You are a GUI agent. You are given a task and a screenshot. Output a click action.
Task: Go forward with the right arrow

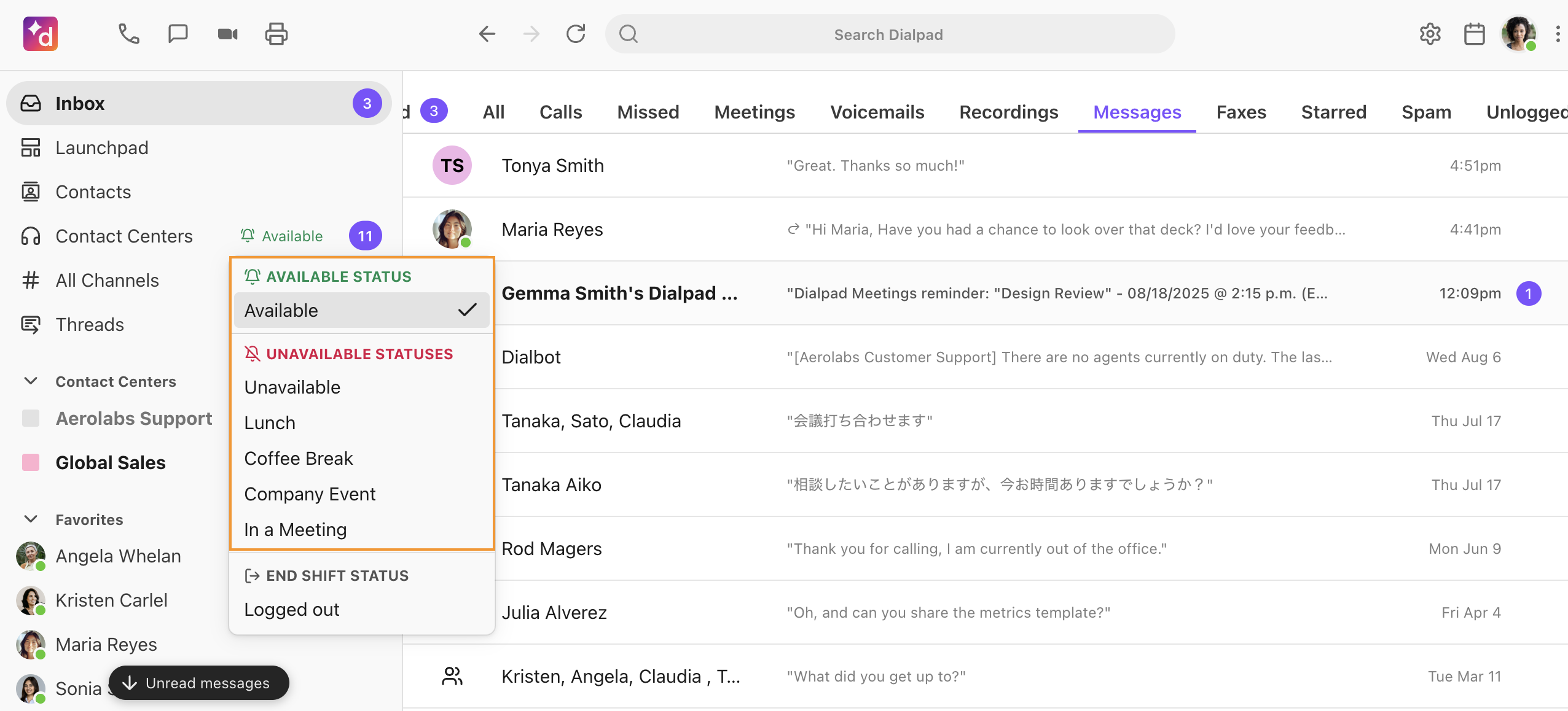(531, 34)
